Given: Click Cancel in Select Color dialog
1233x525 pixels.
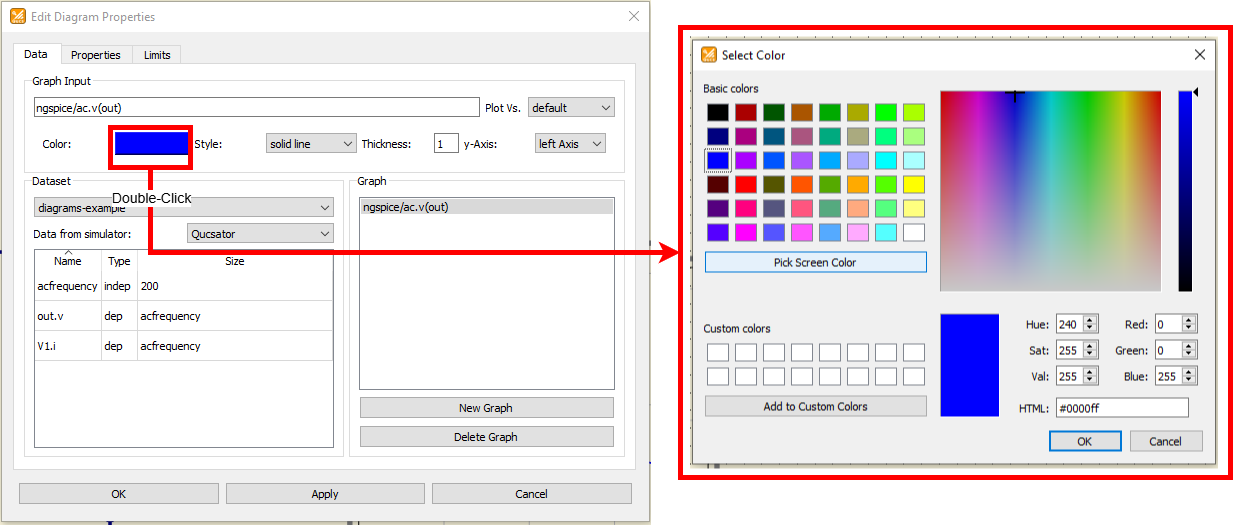Looking at the screenshot, I should click(1166, 441).
